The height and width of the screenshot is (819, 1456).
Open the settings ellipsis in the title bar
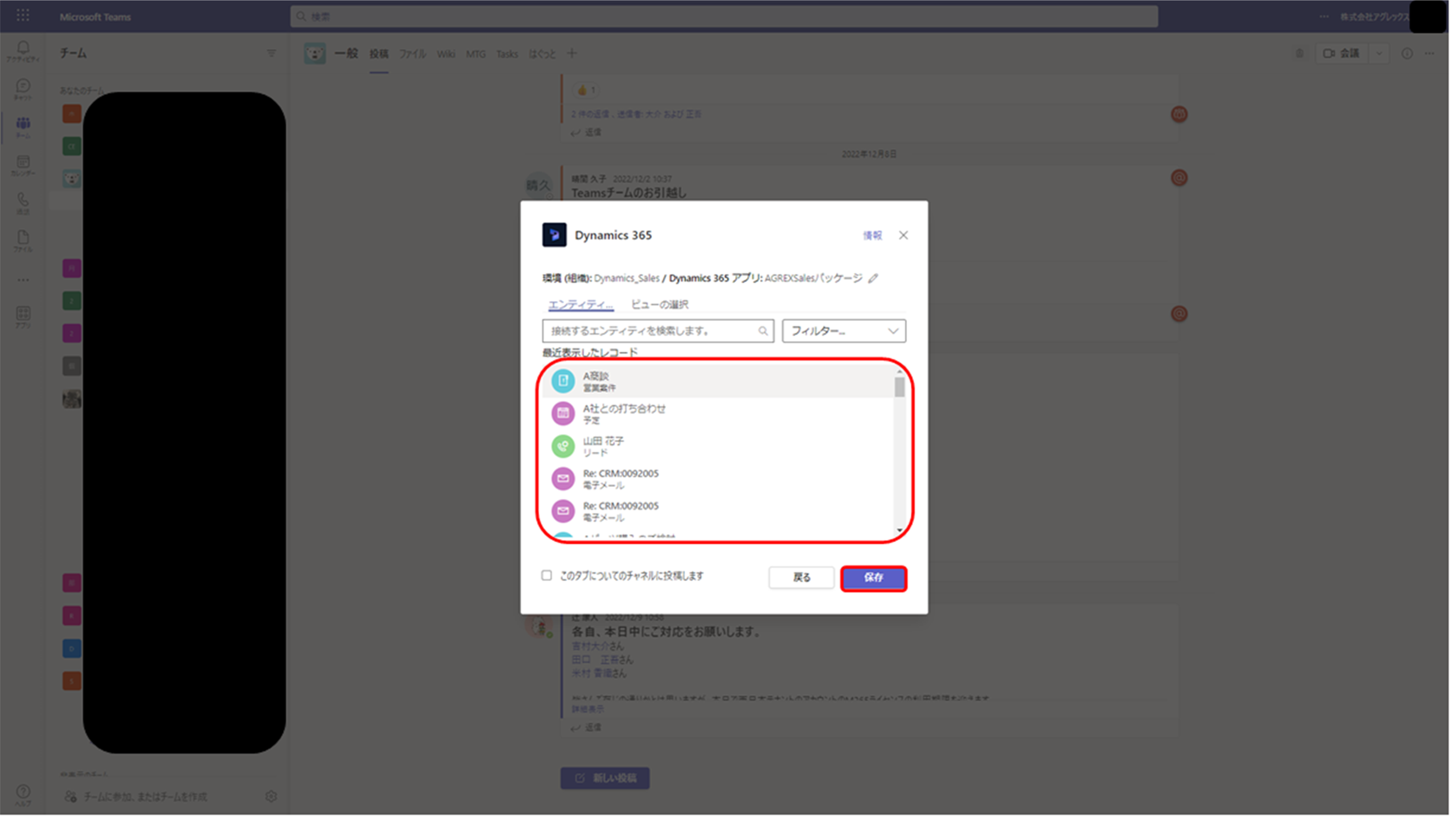pos(1324,17)
